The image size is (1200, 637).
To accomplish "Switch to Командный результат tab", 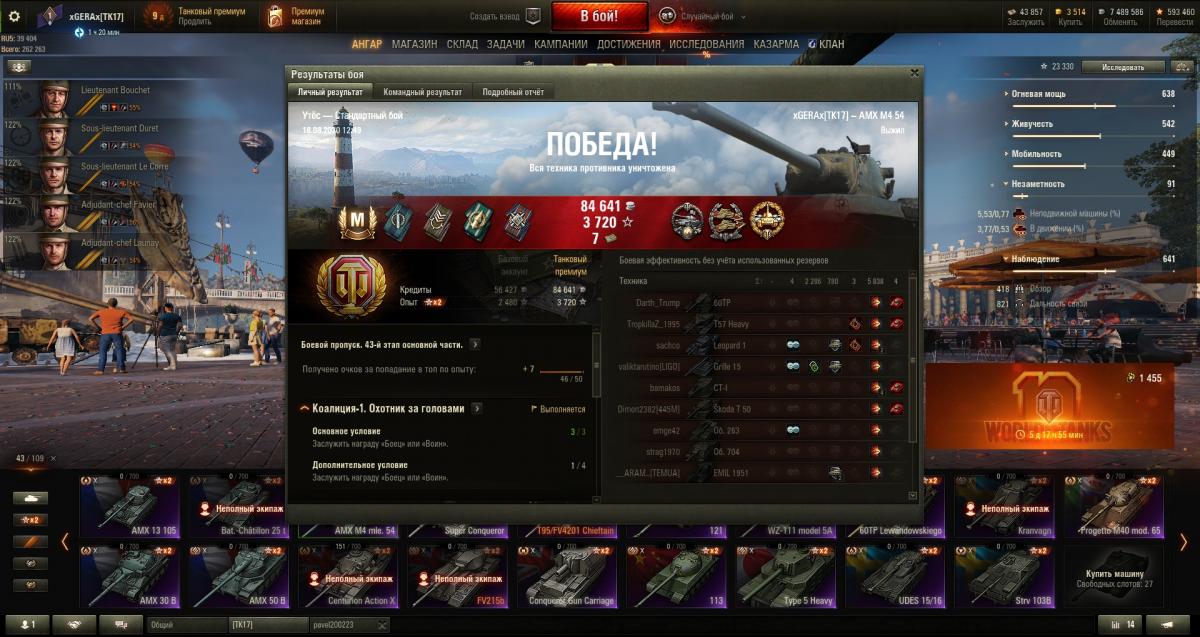I will click(x=422, y=92).
